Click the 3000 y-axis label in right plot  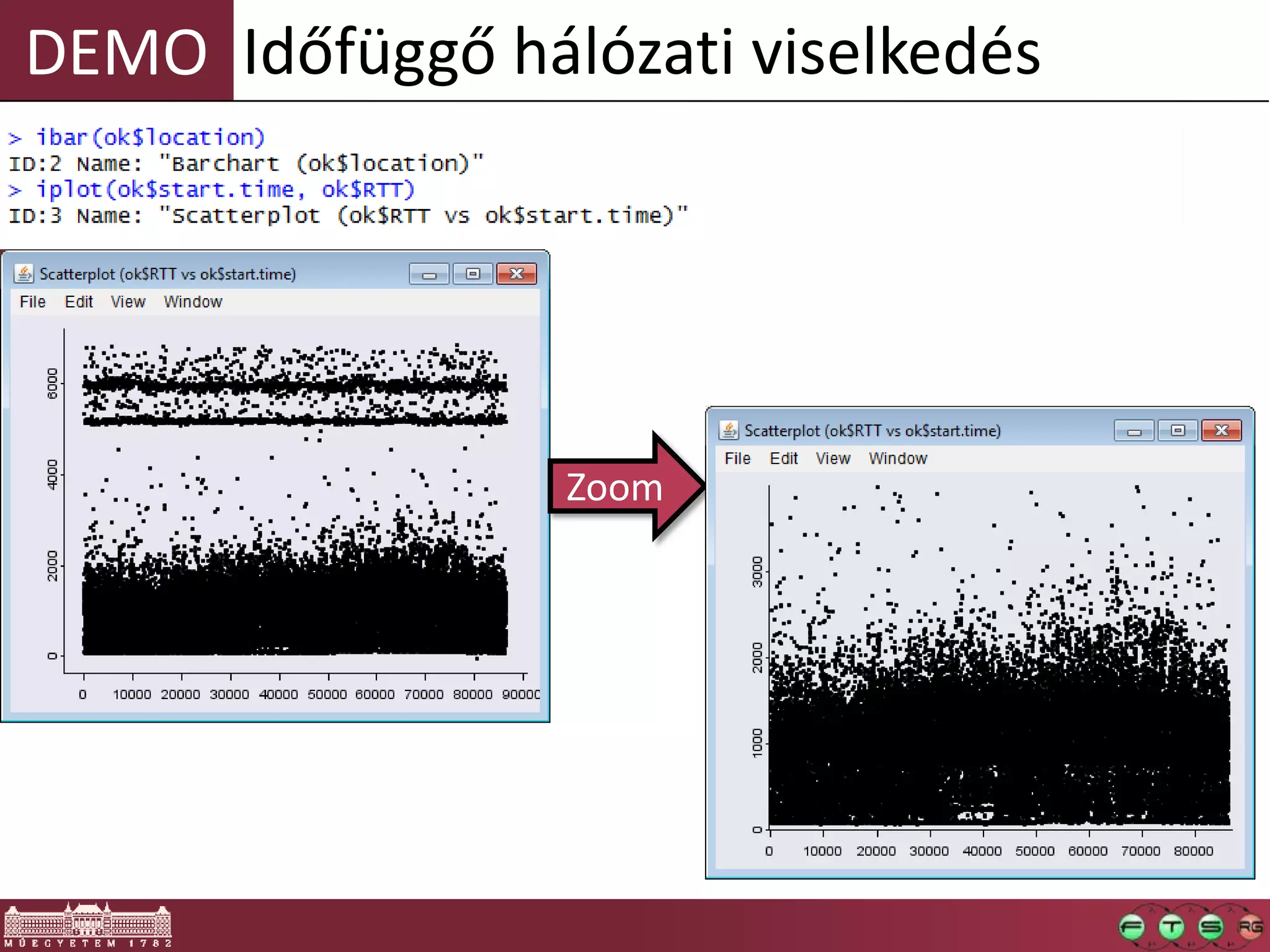(757, 571)
